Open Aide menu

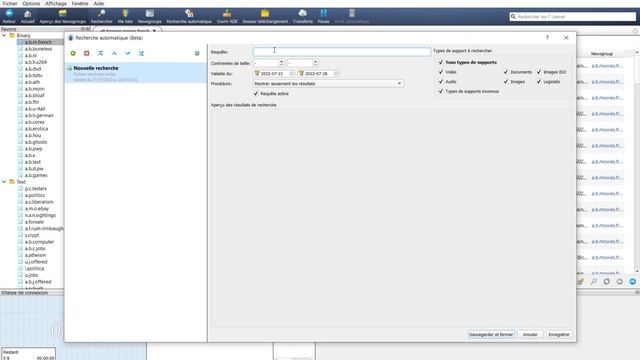[99, 4]
